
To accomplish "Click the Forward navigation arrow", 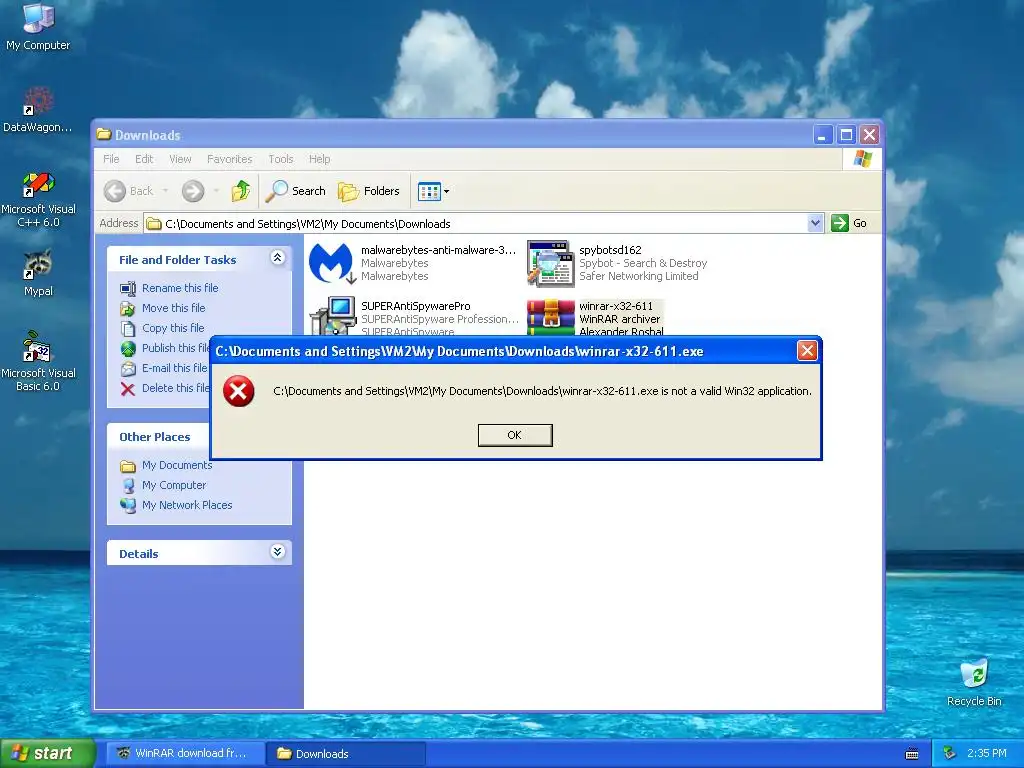I will coord(193,191).
